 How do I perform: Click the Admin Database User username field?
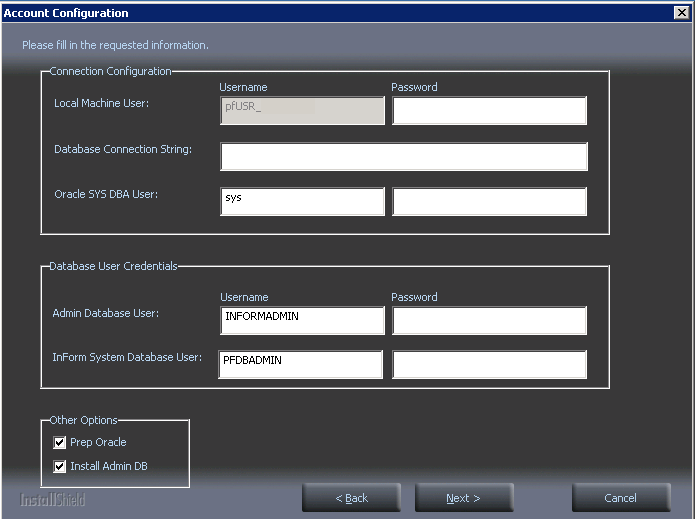pos(302,320)
